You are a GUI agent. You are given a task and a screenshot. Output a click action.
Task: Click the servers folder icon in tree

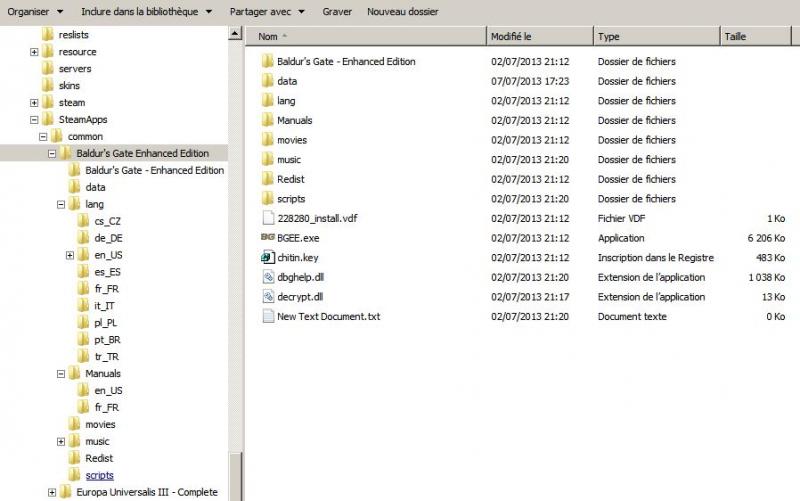pyautogui.click(x=47, y=68)
